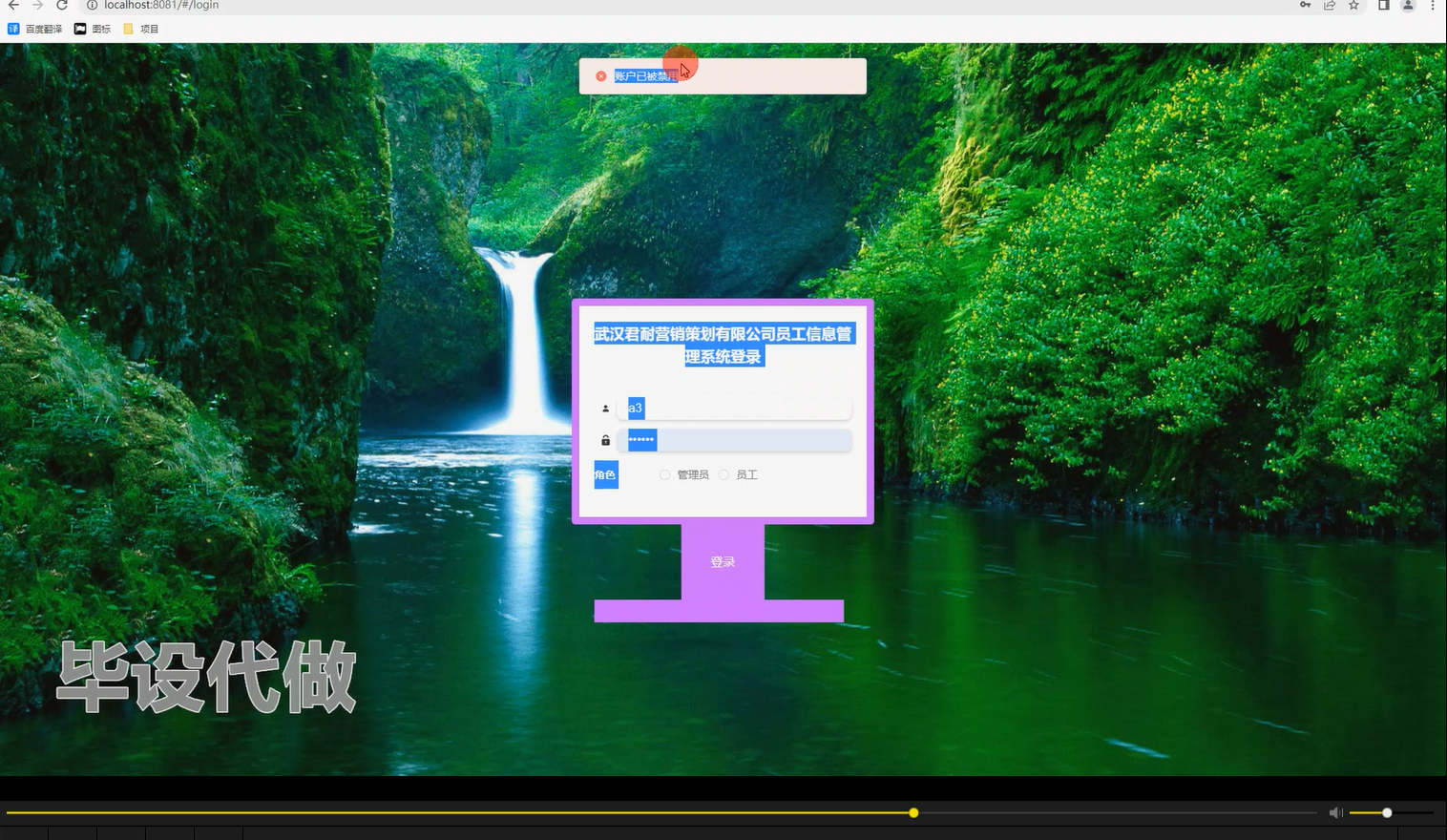The width and height of the screenshot is (1447, 840).
Task: Click the user icon beside the username field
Action: 605,409
